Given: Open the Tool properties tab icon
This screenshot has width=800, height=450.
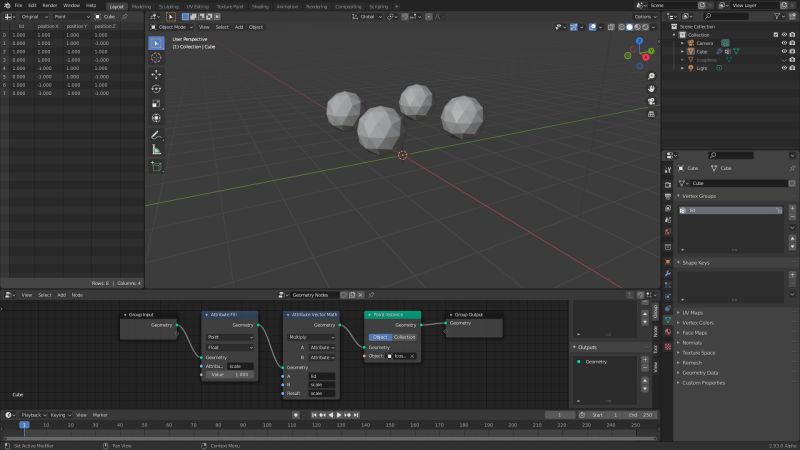Looking at the screenshot, I should click(668, 170).
